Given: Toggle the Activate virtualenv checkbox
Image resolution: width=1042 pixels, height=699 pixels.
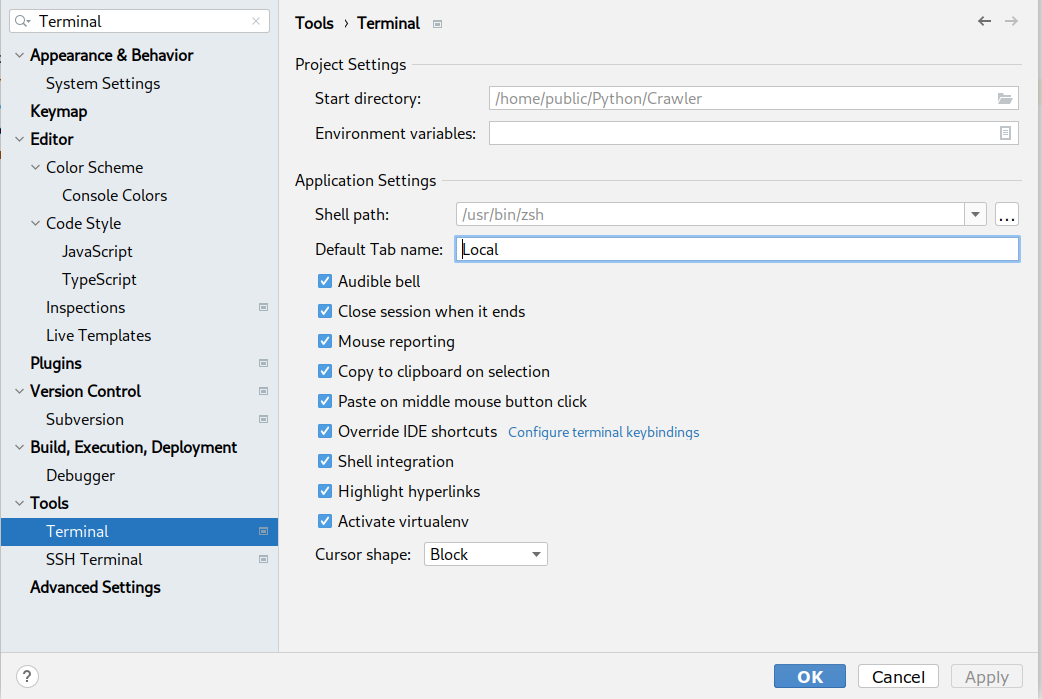Looking at the screenshot, I should point(325,522).
